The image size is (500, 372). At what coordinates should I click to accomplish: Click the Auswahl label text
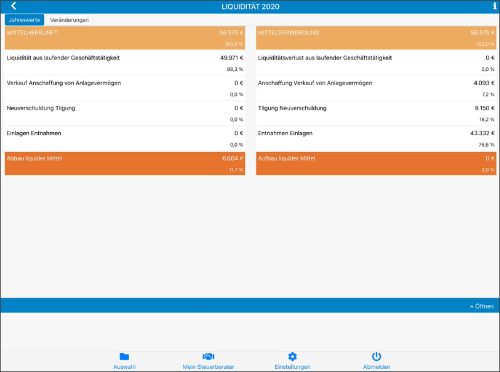tap(124, 367)
